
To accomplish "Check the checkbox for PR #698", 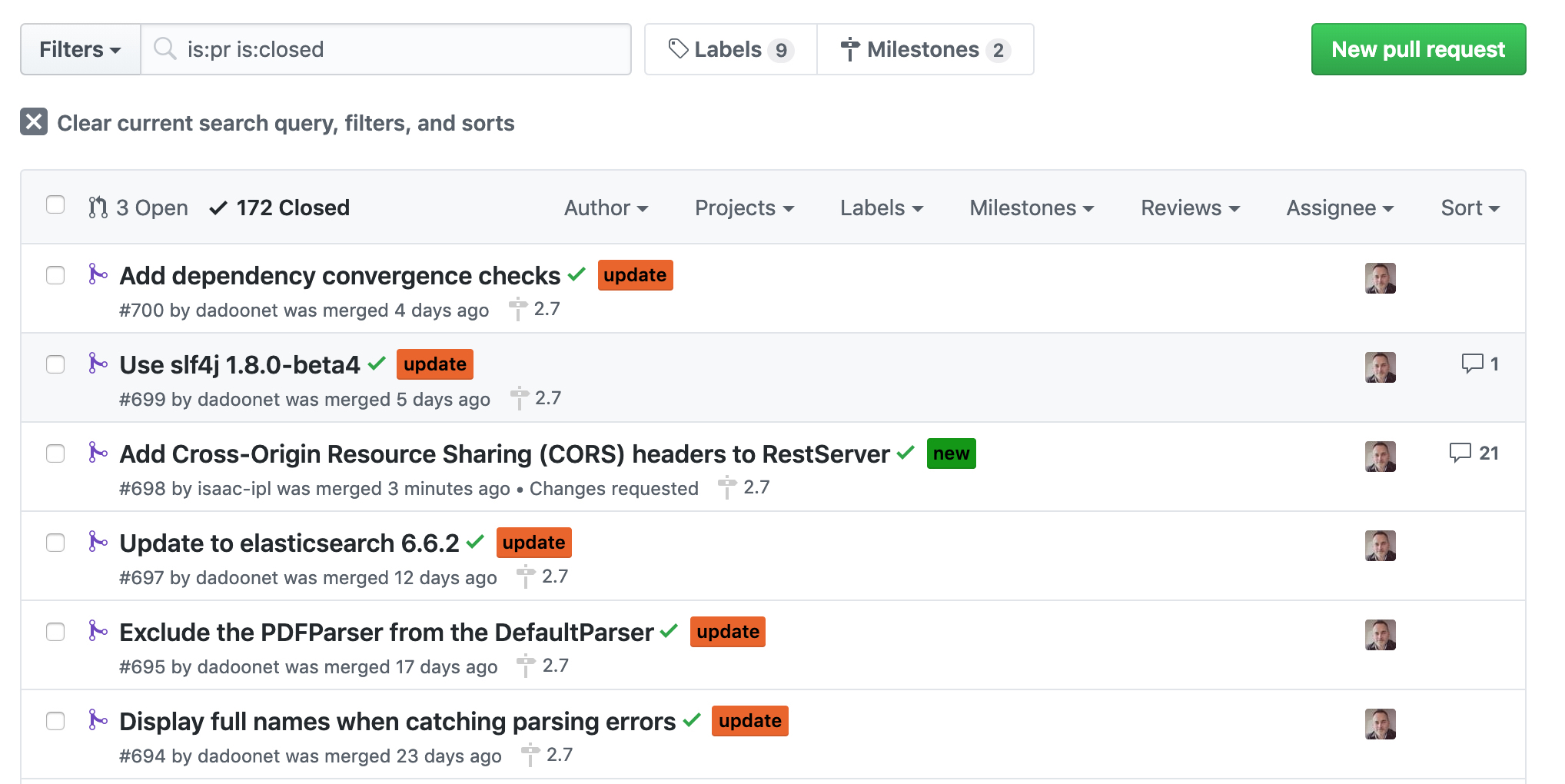I will pos(55,453).
